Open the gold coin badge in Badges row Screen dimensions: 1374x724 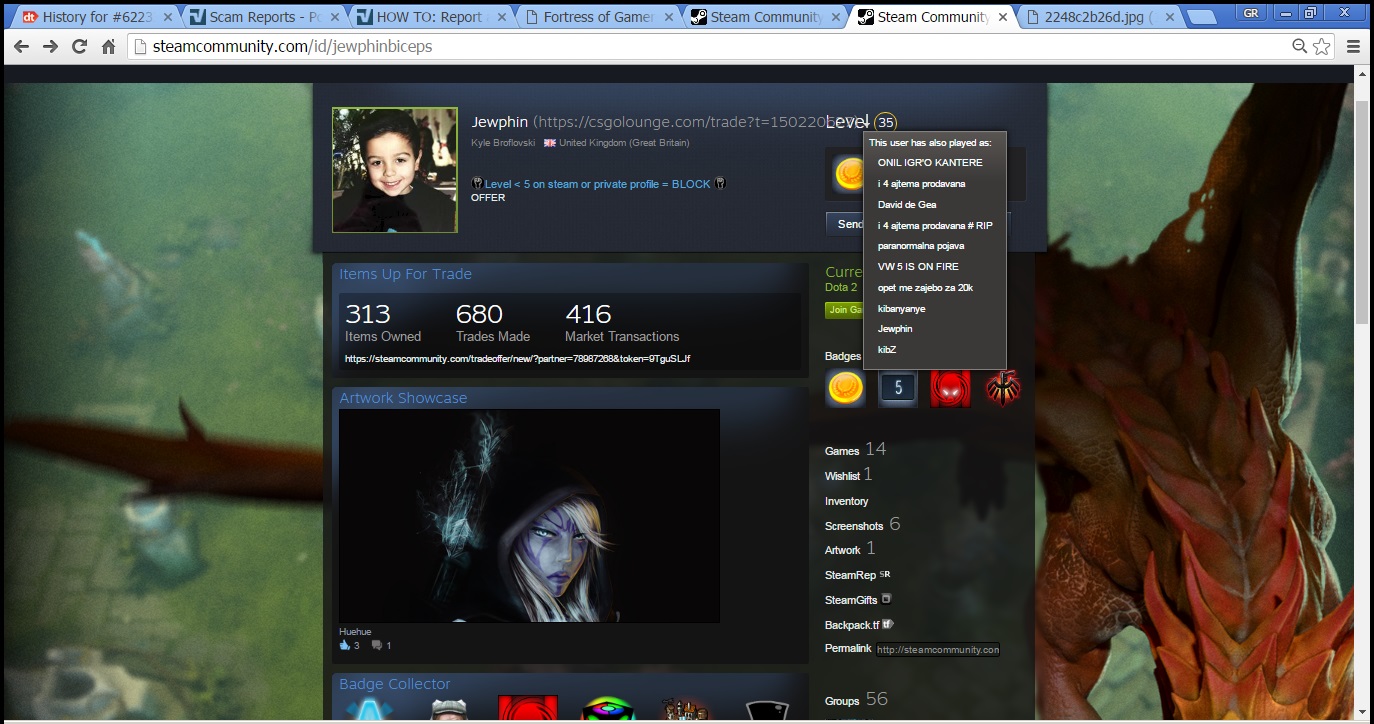(x=845, y=388)
